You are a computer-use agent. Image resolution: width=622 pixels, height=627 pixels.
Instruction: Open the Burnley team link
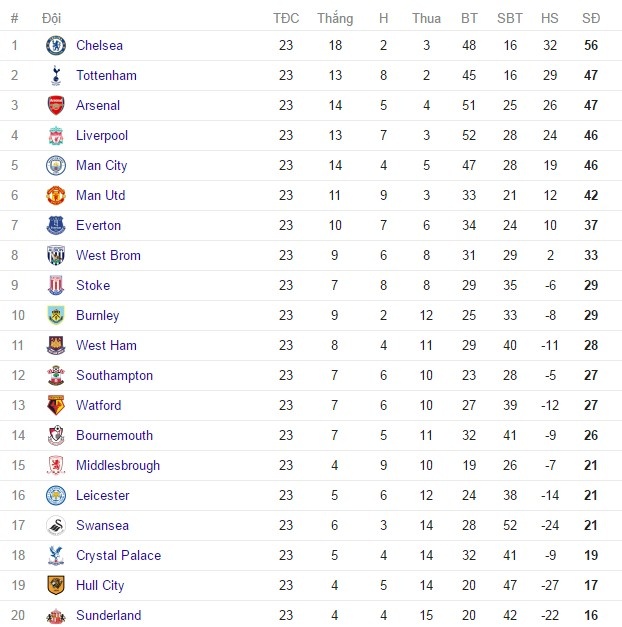click(x=97, y=315)
